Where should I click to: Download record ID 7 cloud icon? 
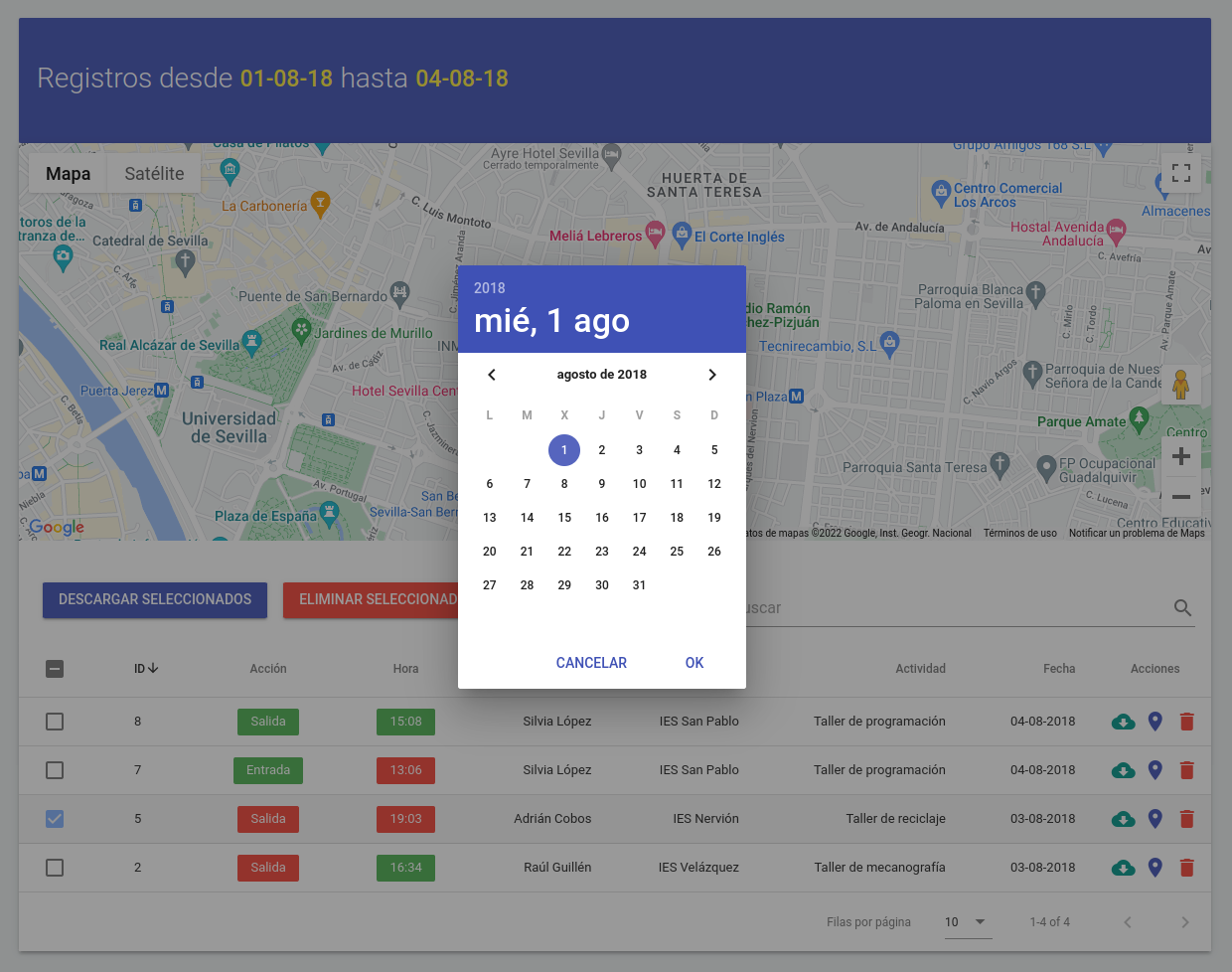1123,770
